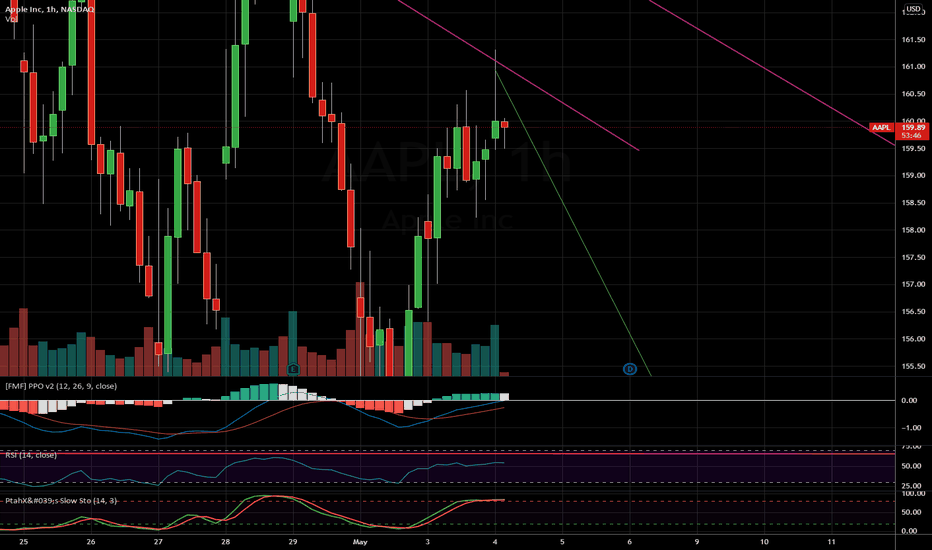This screenshot has height=550, width=932.
Task: Click date label 26 on time axis
Action: coord(90,542)
